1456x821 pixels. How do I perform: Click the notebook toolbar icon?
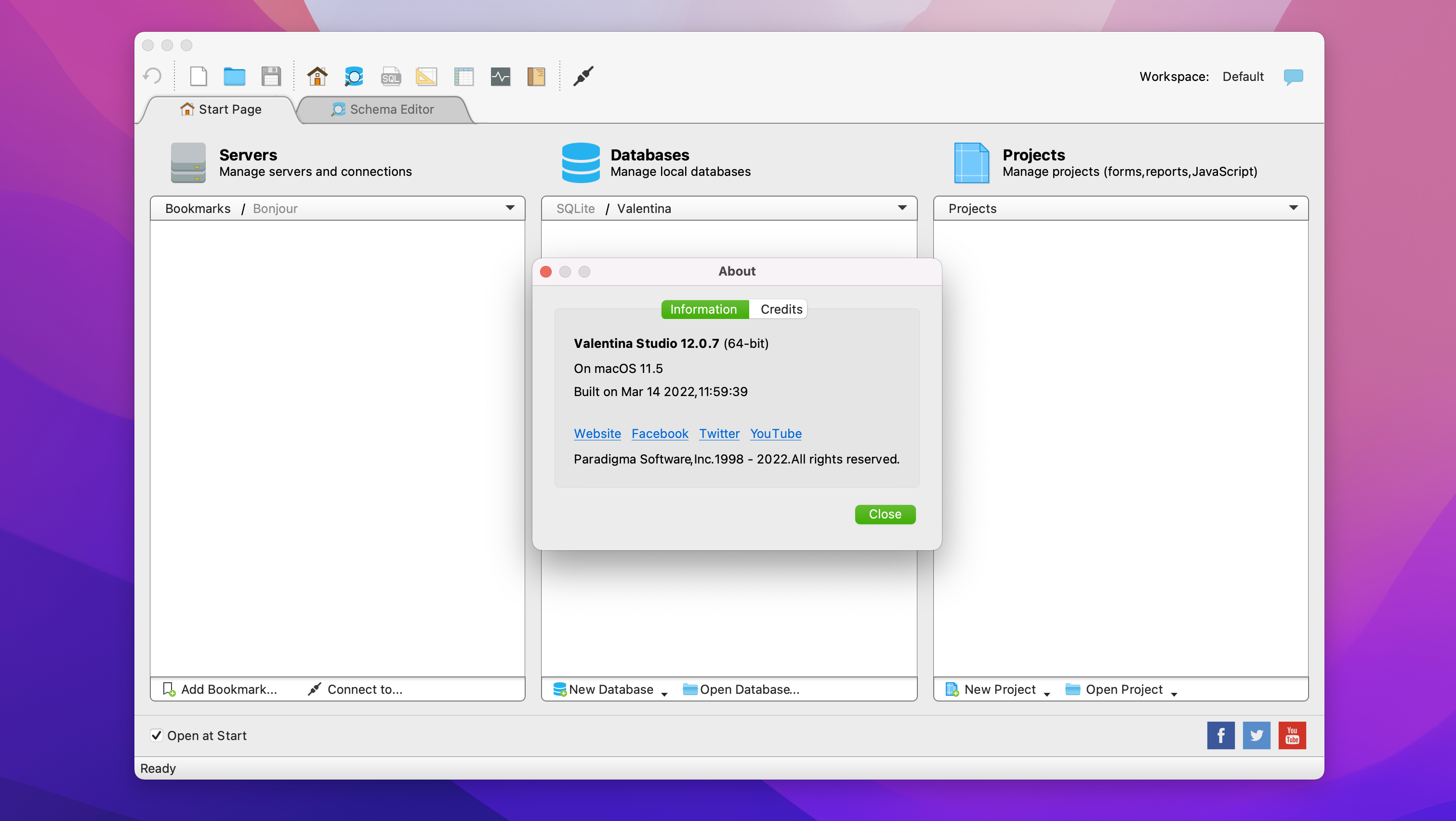pos(536,76)
